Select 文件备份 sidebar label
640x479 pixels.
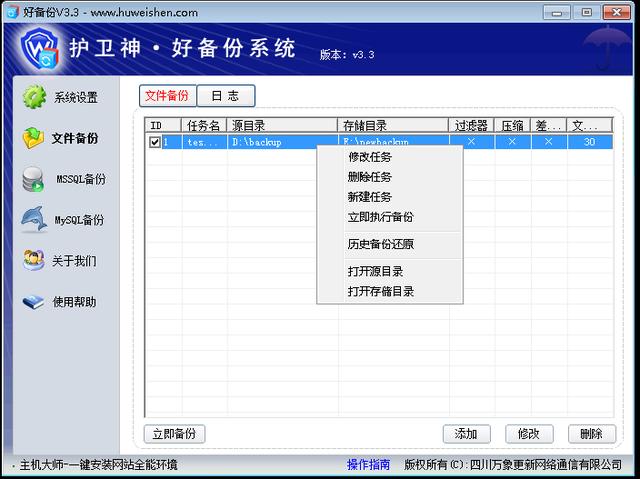[75, 138]
